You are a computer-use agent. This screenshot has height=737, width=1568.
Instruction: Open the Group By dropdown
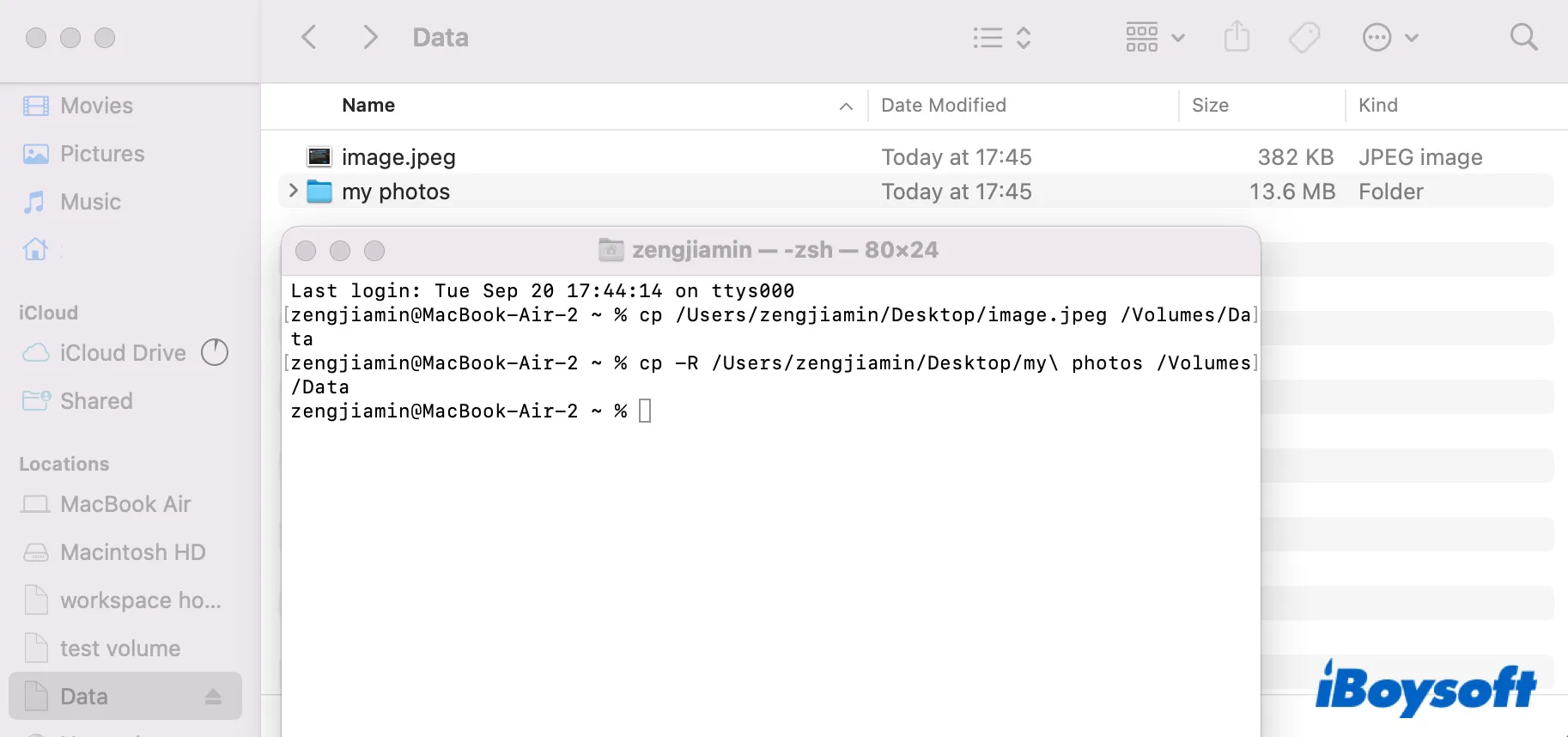[1155, 38]
